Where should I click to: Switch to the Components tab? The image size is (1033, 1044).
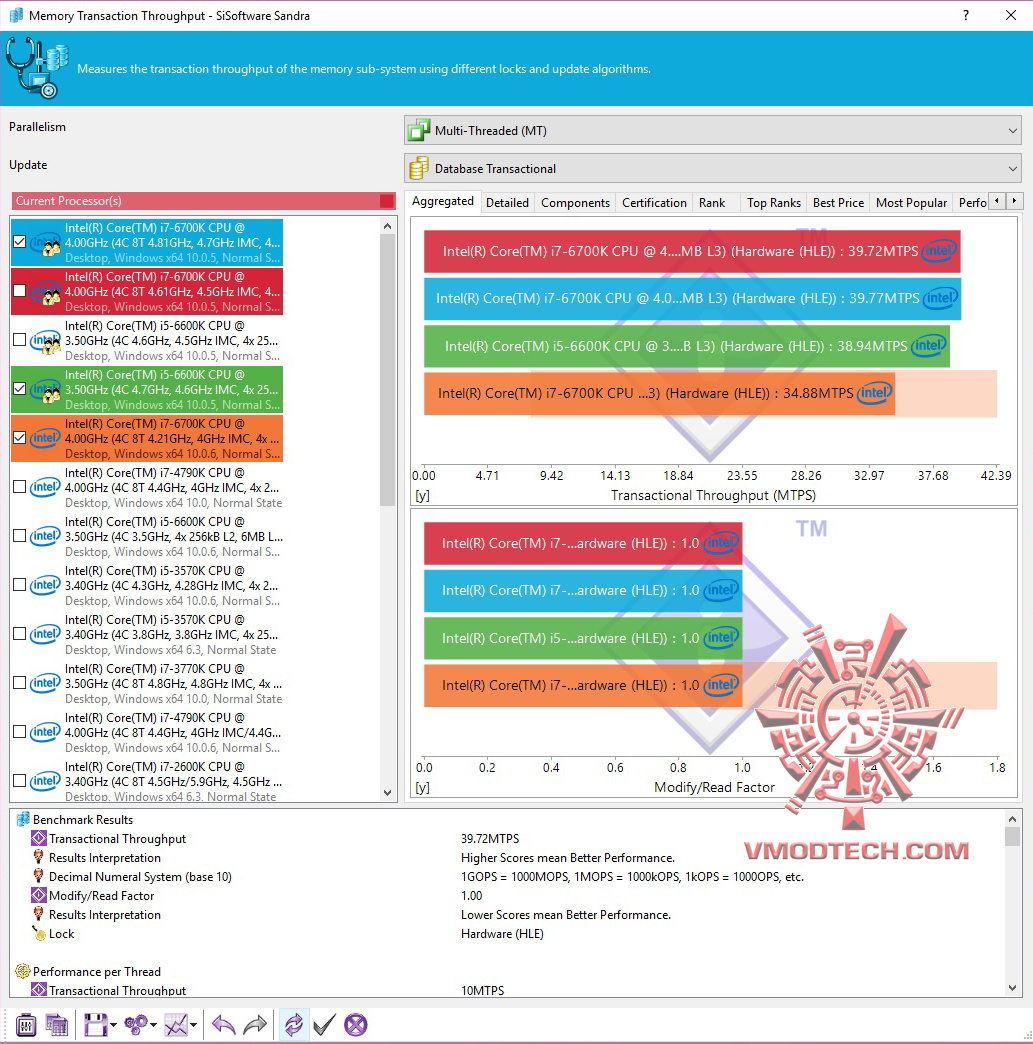(575, 202)
